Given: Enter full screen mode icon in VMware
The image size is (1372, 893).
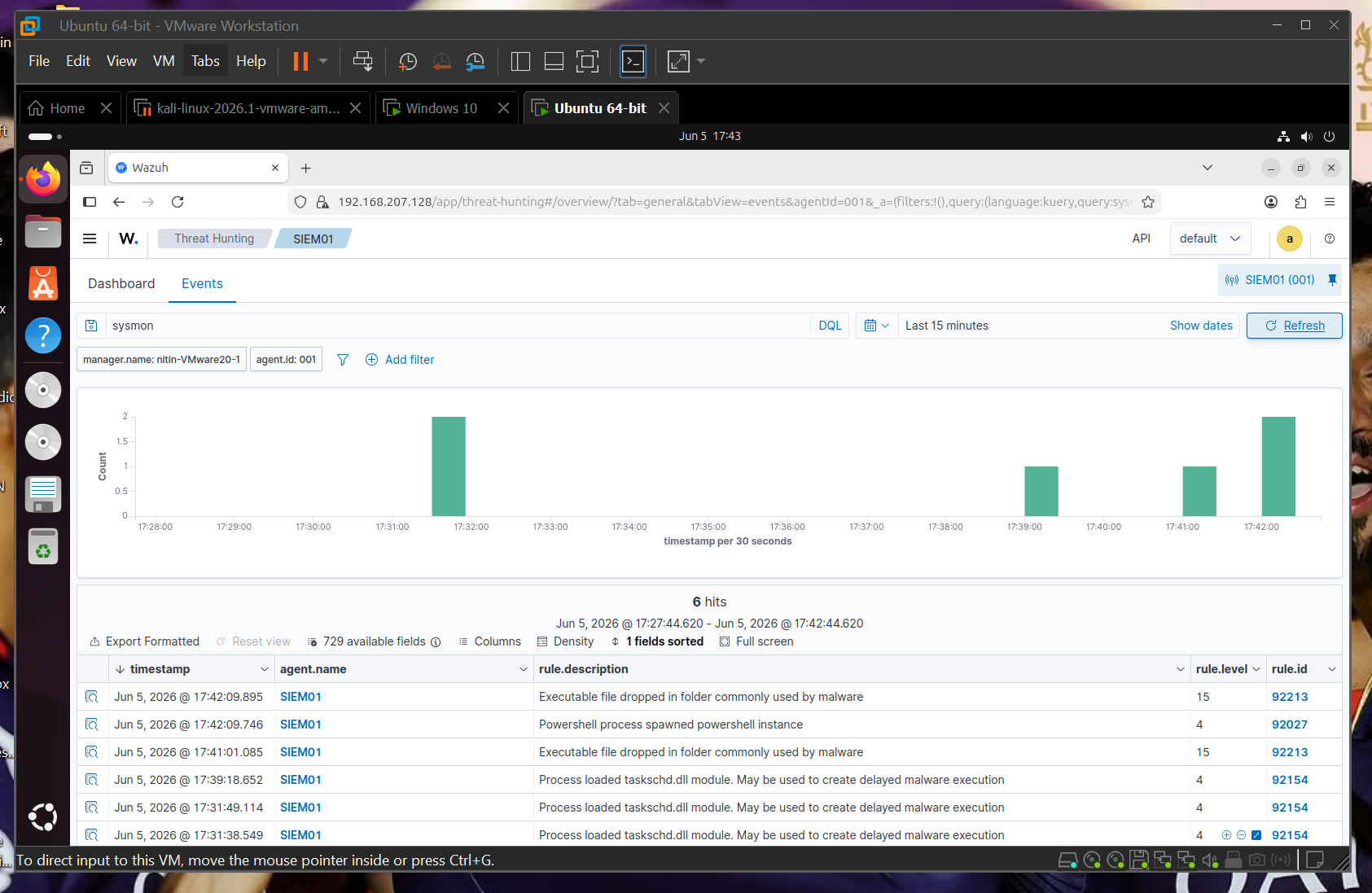Looking at the screenshot, I should (x=587, y=61).
